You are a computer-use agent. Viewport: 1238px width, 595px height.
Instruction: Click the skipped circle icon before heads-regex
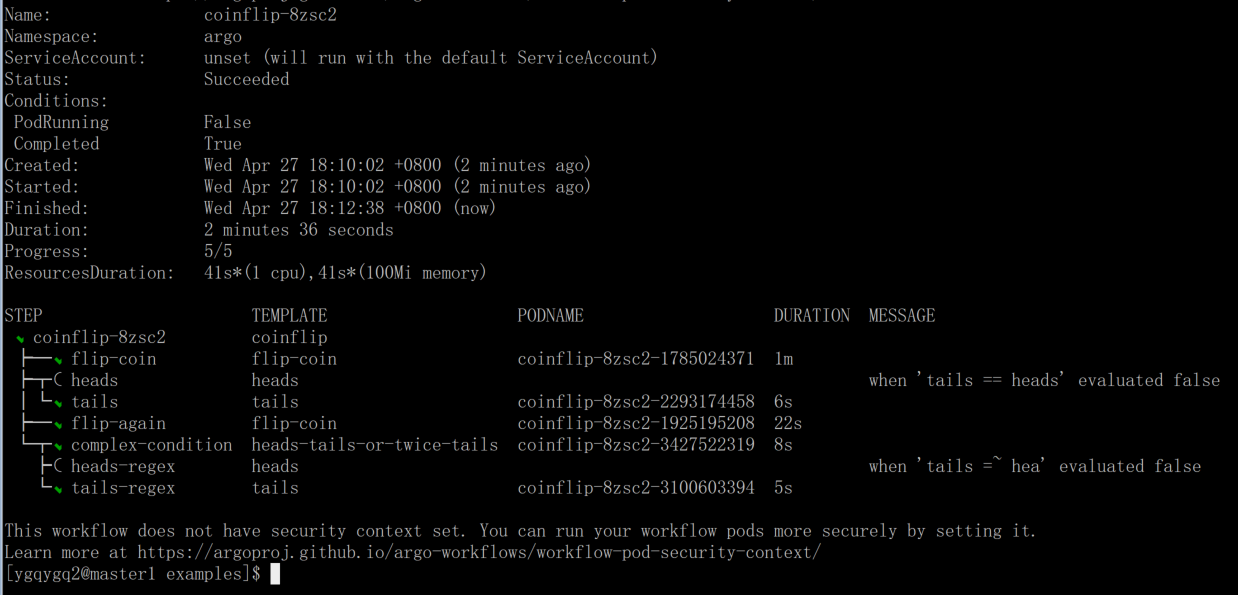59,466
